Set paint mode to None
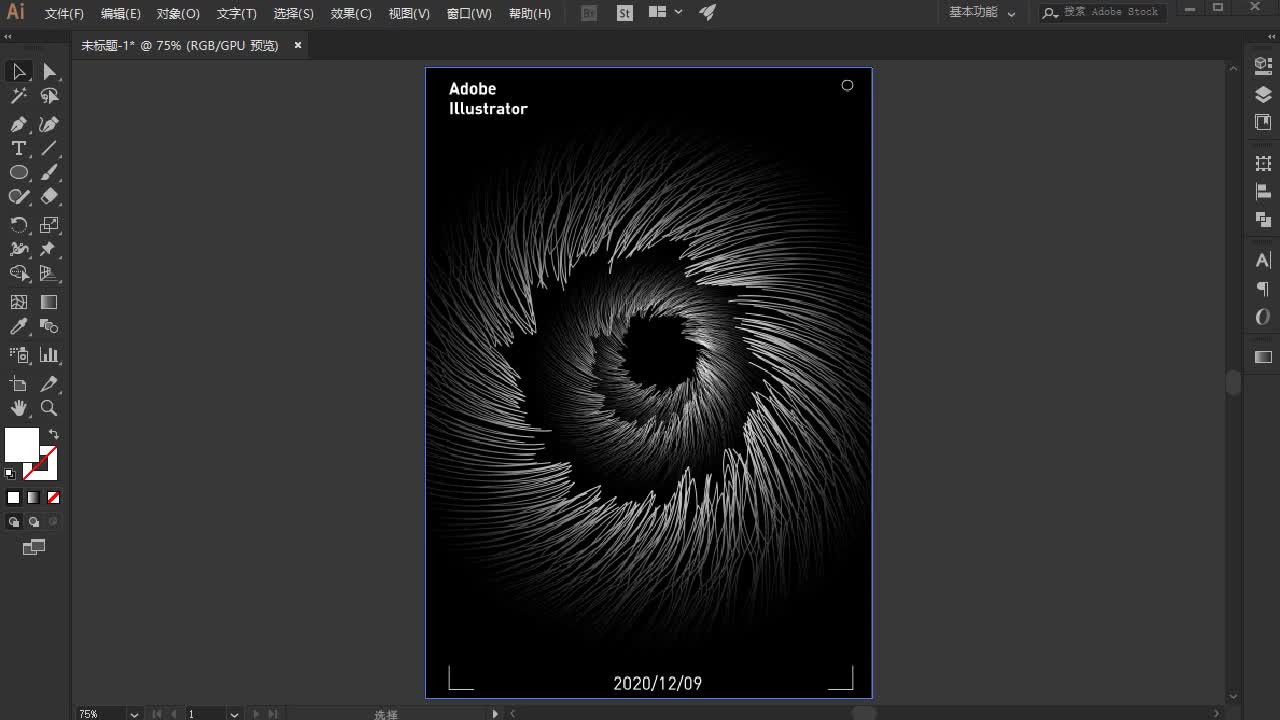This screenshot has width=1280, height=720. coord(54,497)
